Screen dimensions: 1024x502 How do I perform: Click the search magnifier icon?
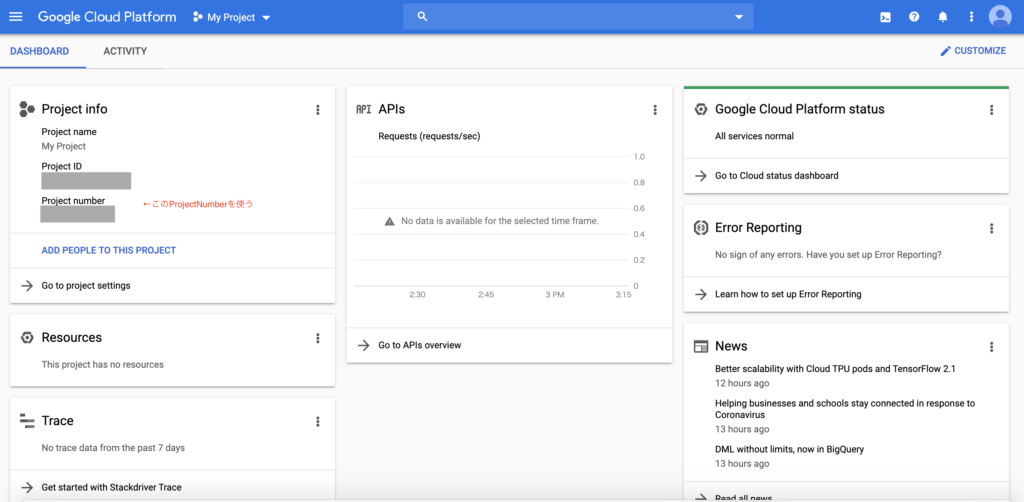pyautogui.click(x=422, y=17)
